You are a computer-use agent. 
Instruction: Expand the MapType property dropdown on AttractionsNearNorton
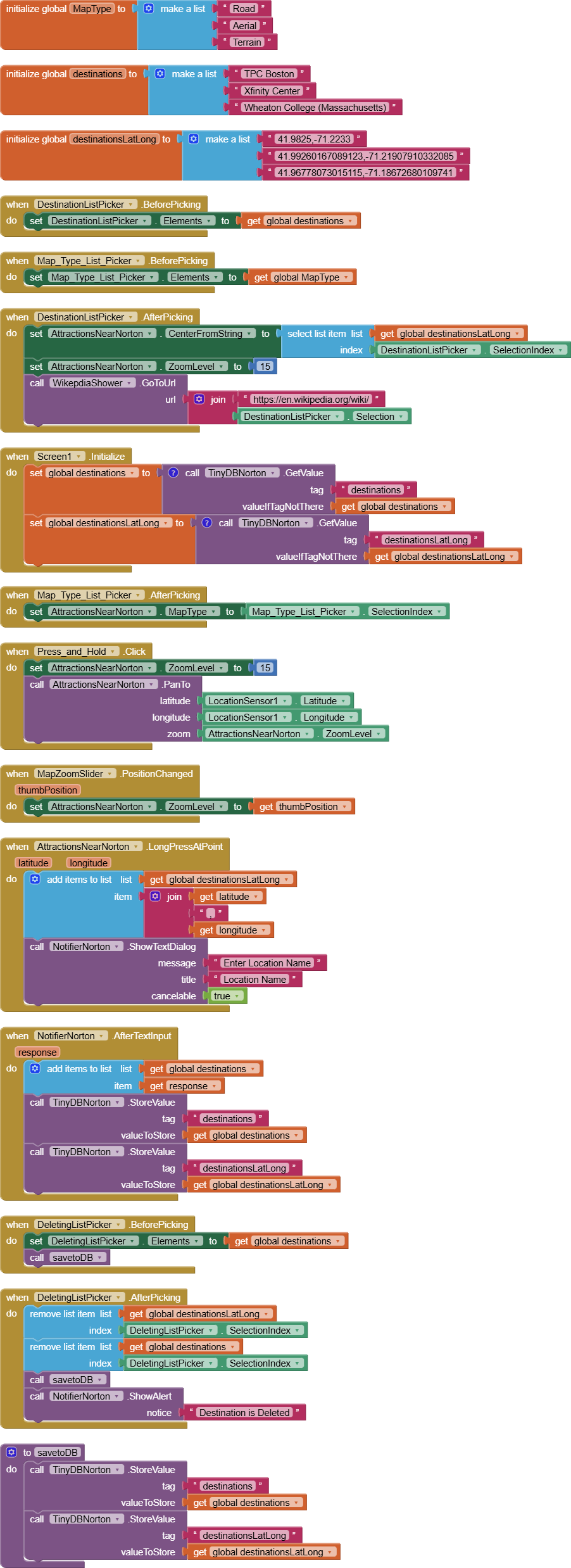click(215, 612)
